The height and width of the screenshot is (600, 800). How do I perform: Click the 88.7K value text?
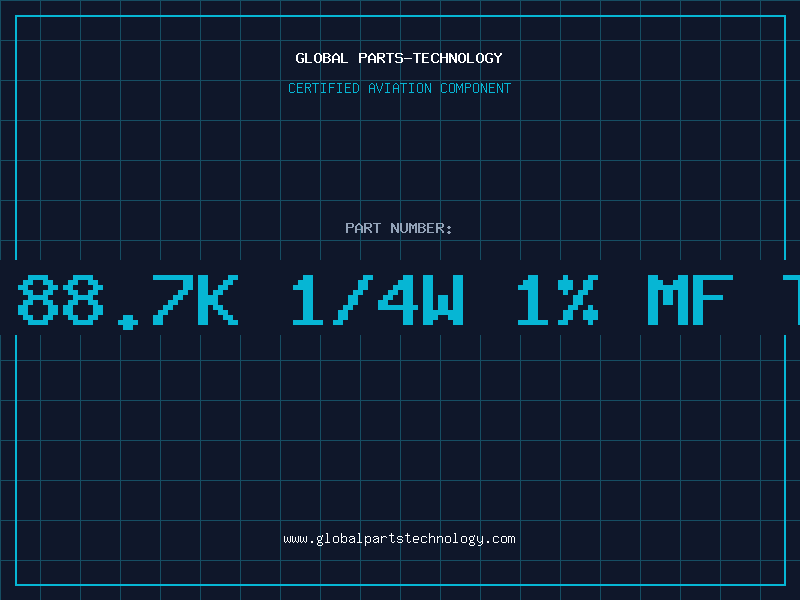coord(128,301)
